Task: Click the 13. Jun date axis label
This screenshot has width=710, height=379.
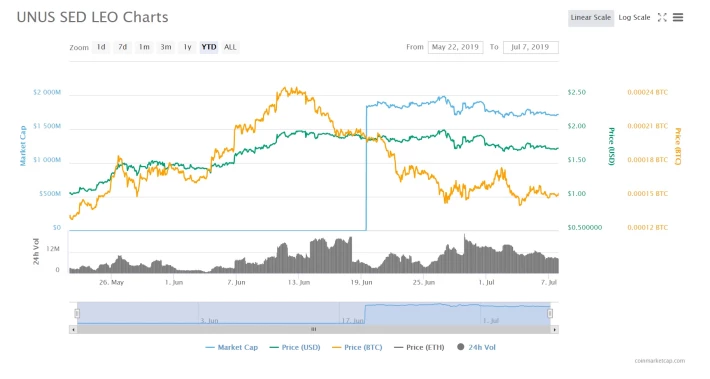Action: click(298, 282)
